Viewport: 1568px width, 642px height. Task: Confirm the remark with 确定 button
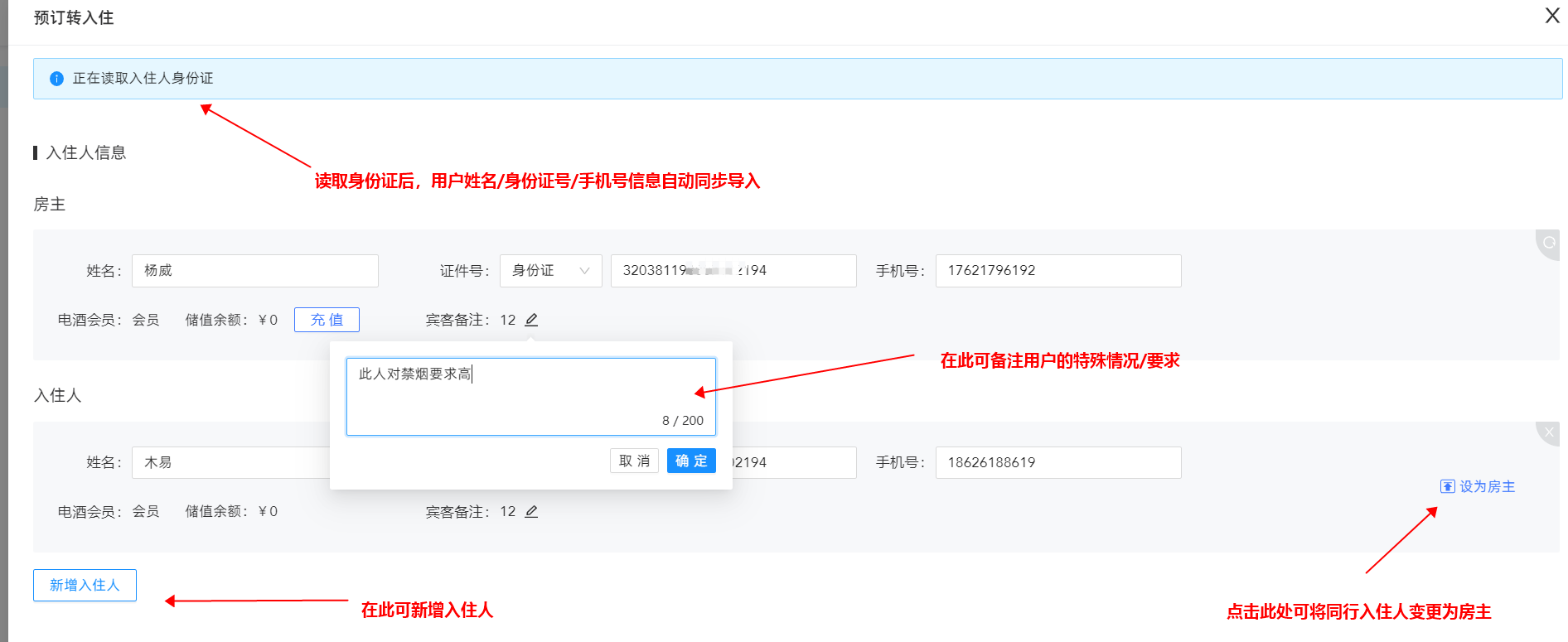click(691, 461)
